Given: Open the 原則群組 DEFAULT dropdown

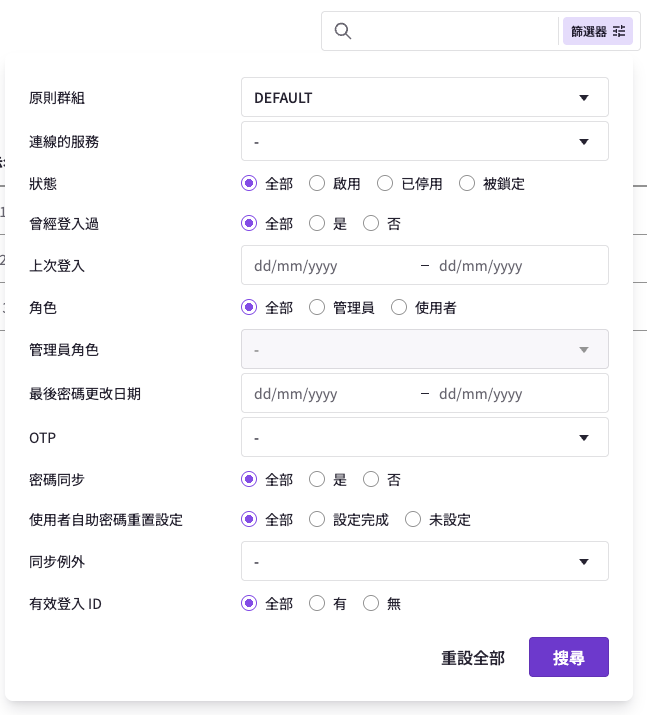Looking at the screenshot, I should click(424, 97).
